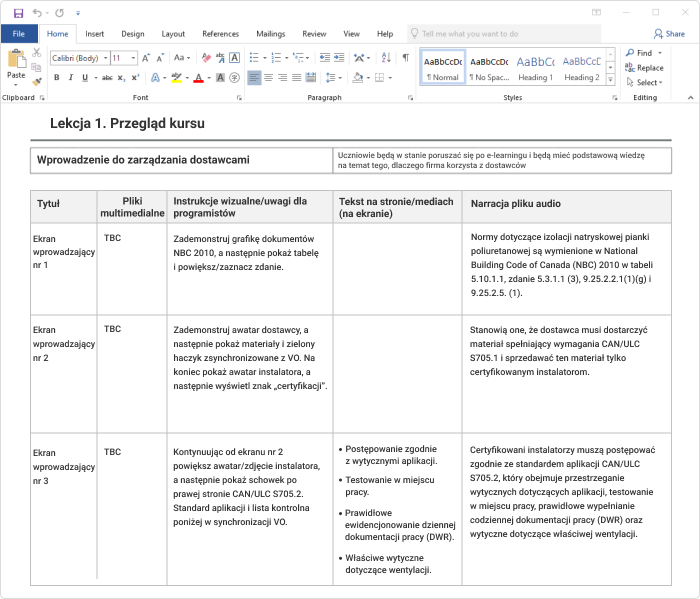Toggle underline formatting
Image resolution: width=700 pixels, height=599 pixels.
pos(85,78)
